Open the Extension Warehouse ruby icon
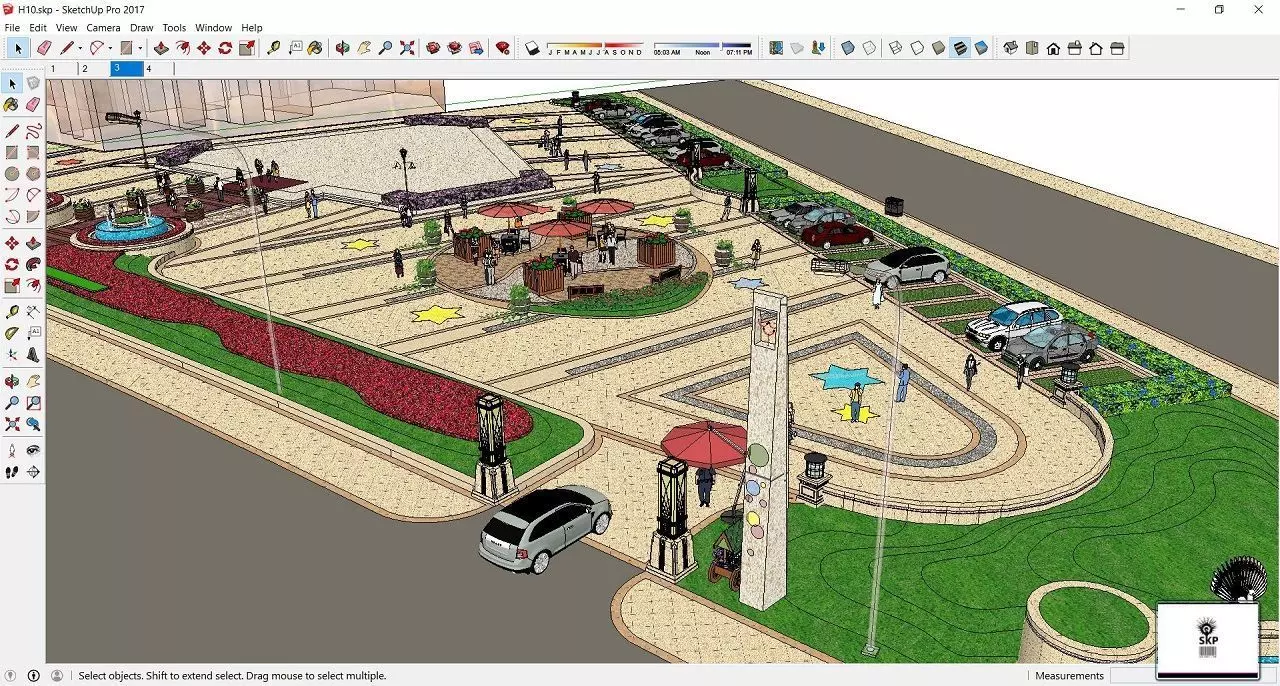The width and height of the screenshot is (1280, 686). pos(503,48)
